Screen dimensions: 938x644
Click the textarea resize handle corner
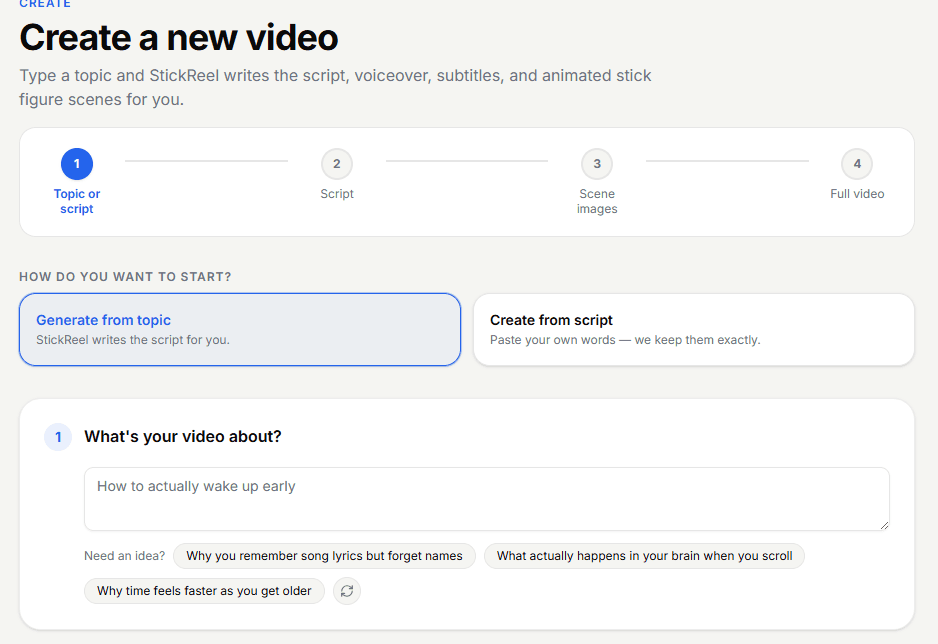884,525
